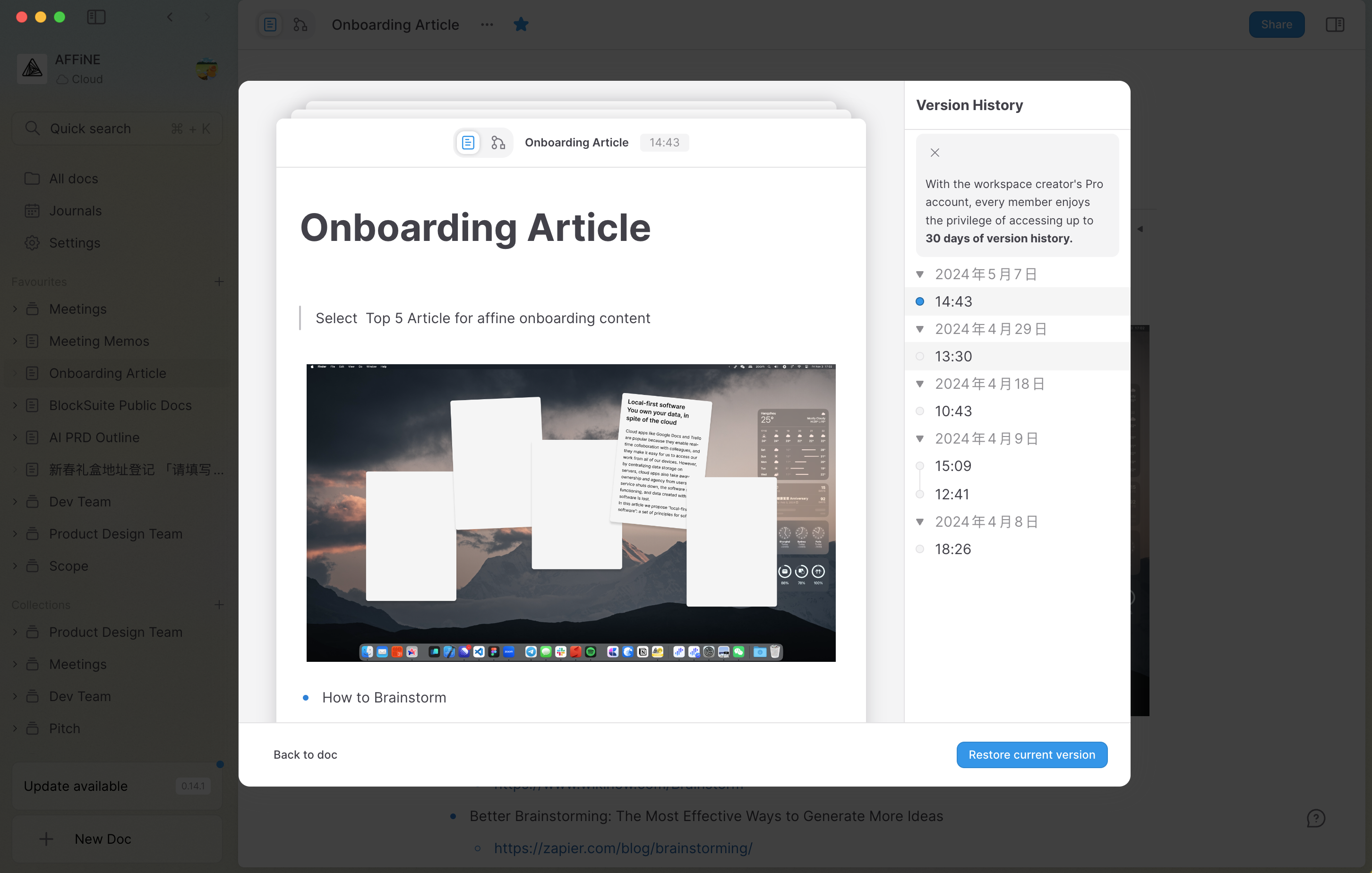Open the right side panel icon
Screen dimensions: 1372x873
(x=1334, y=25)
